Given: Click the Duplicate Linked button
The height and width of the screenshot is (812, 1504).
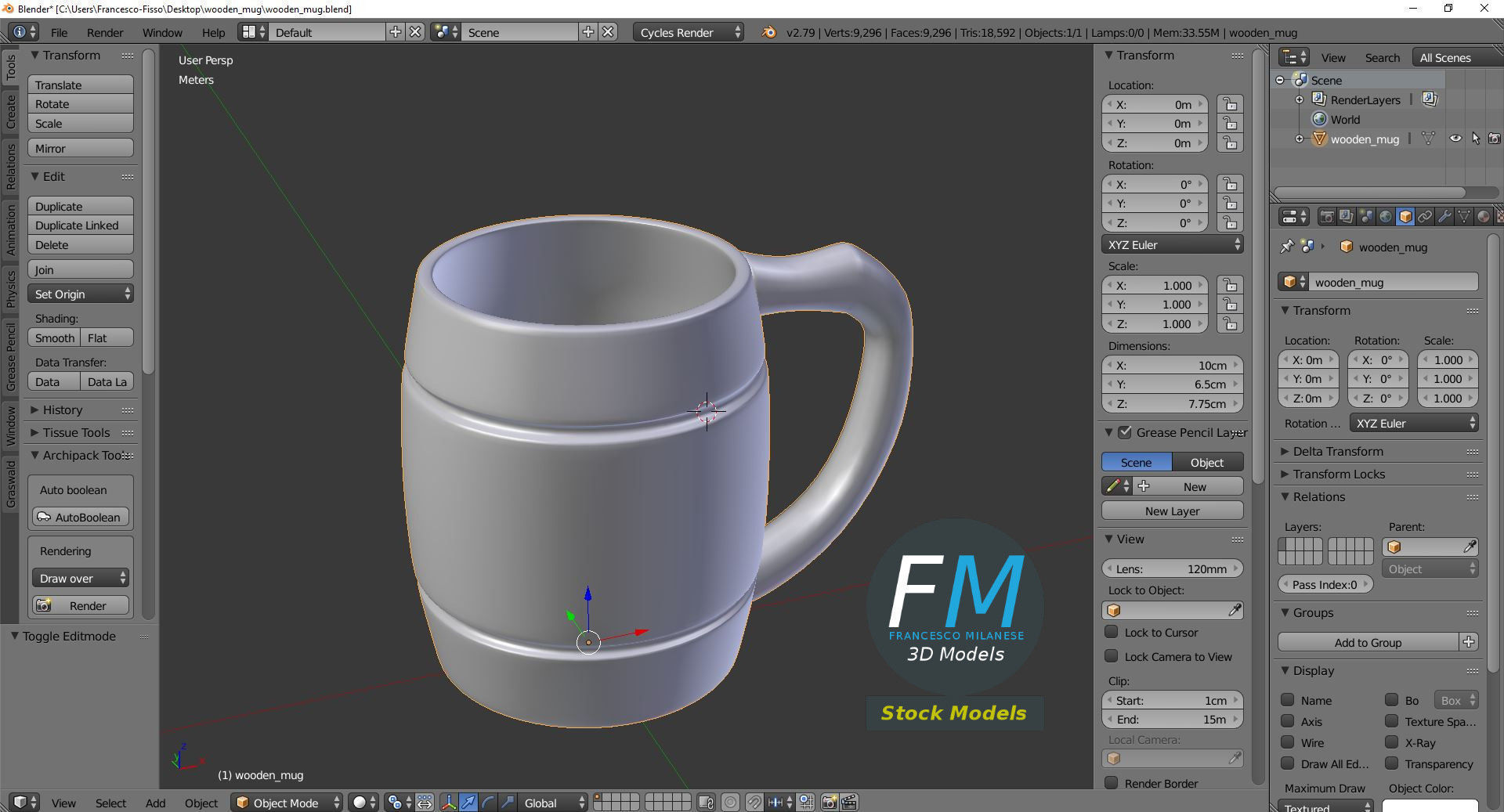Looking at the screenshot, I should tap(81, 225).
